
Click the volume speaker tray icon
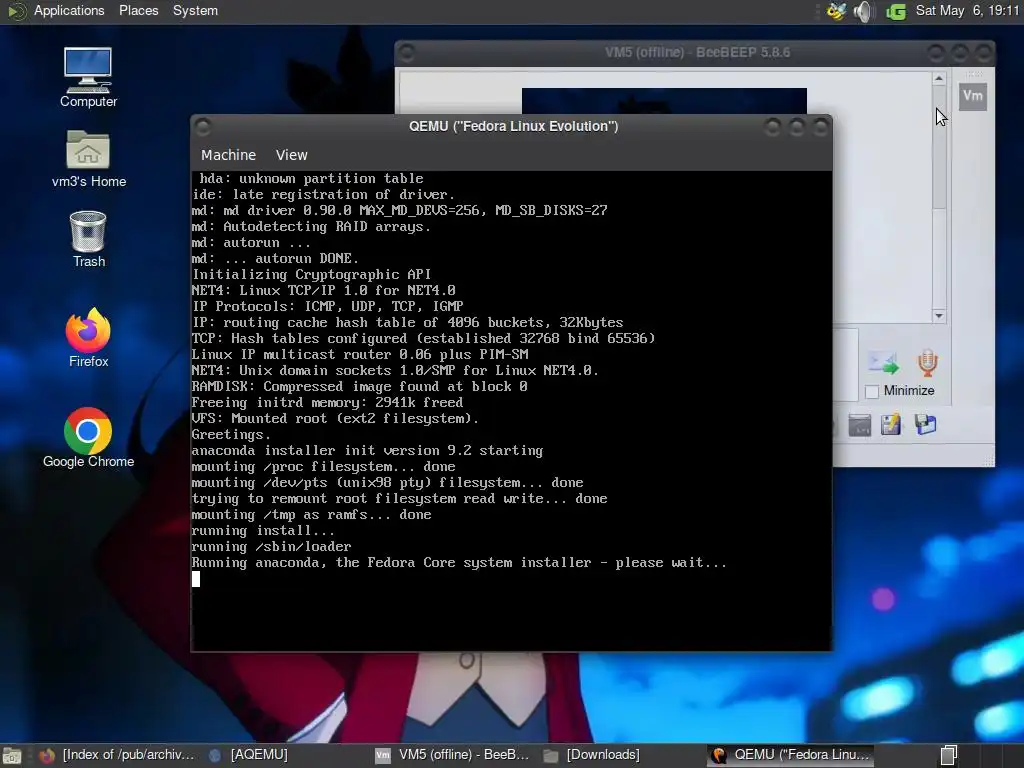coord(863,11)
